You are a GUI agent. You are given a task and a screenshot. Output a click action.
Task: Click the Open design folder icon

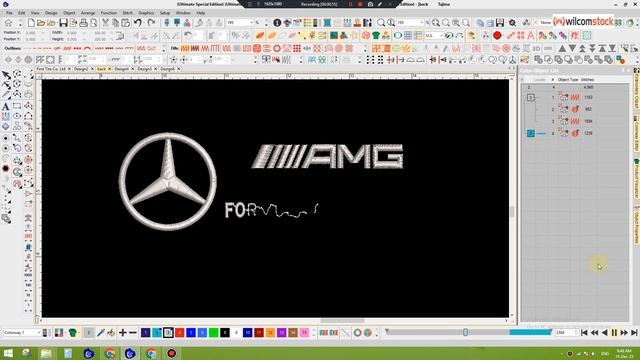[41, 23]
